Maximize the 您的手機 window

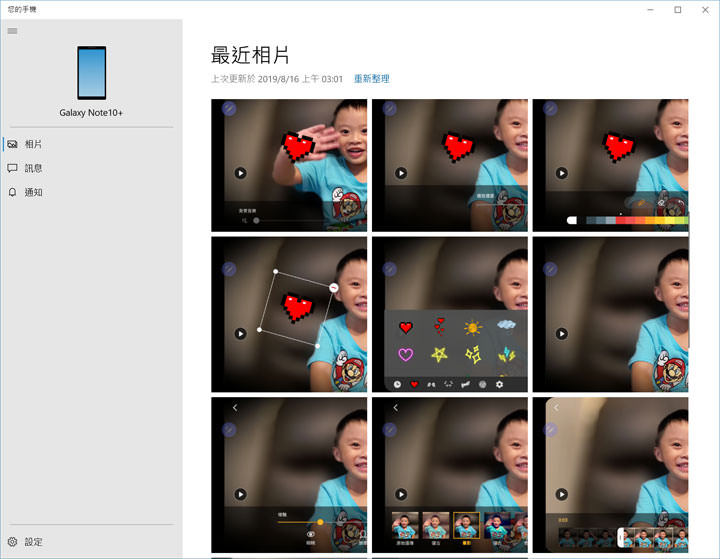(x=677, y=9)
